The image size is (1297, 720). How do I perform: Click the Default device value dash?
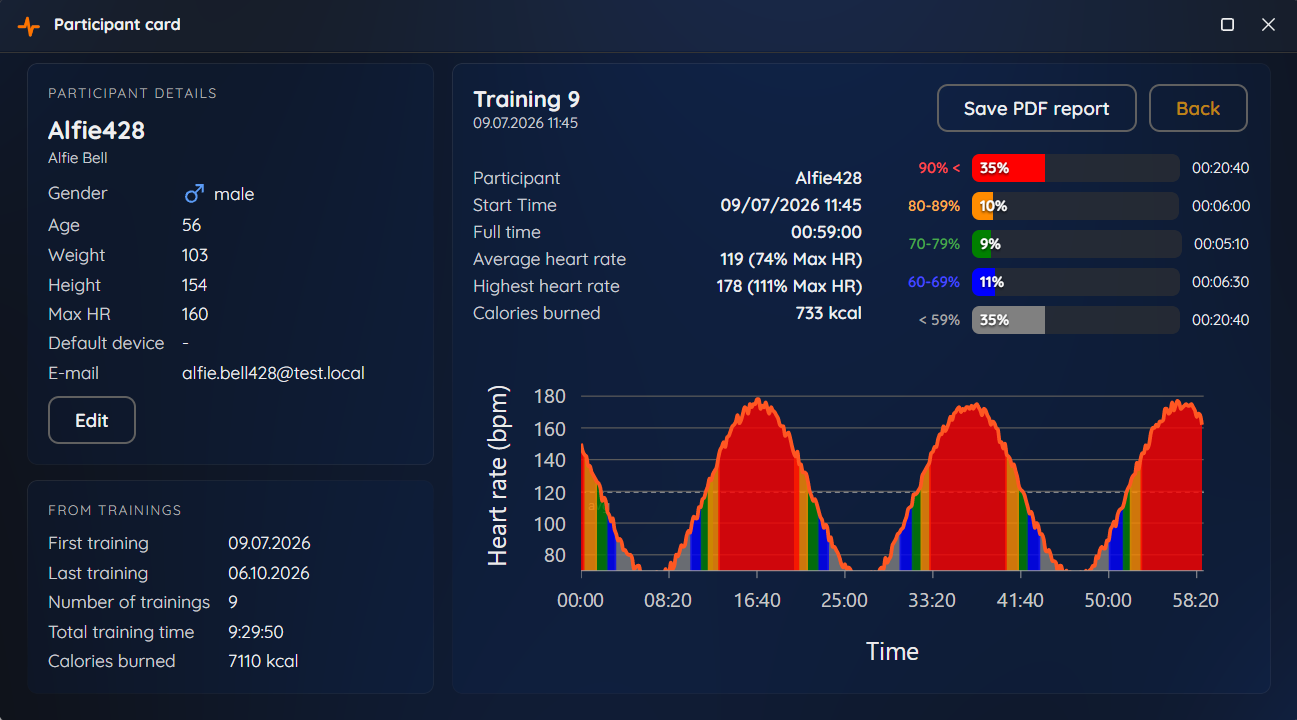point(186,343)
